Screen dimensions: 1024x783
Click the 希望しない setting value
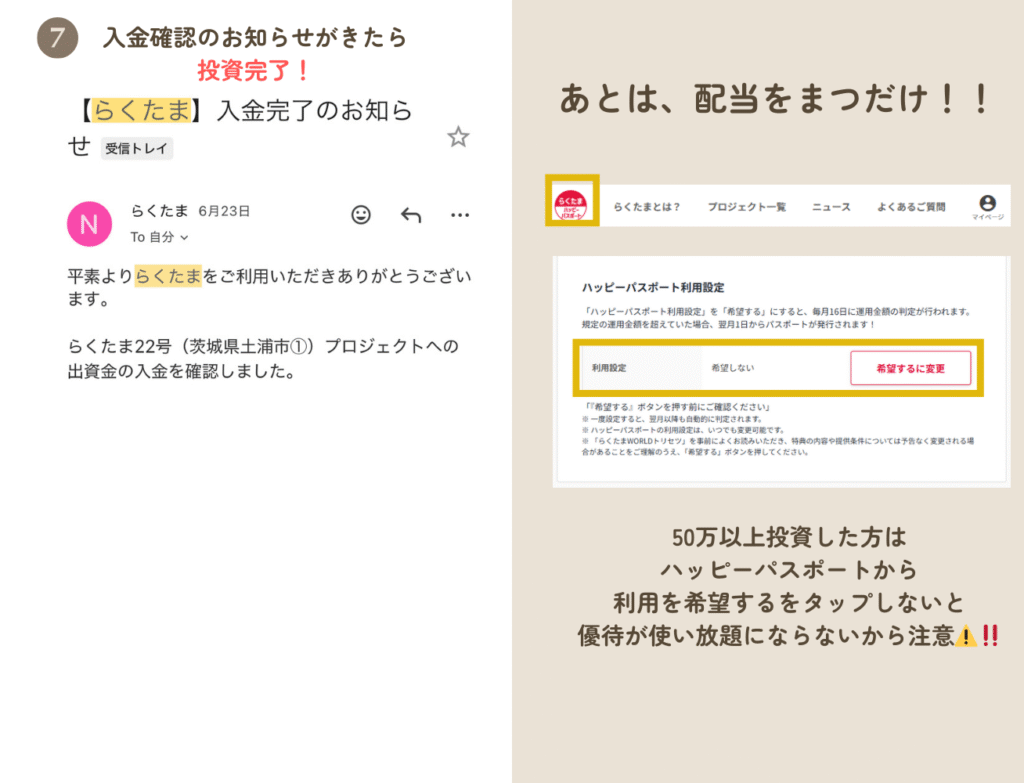732,368
